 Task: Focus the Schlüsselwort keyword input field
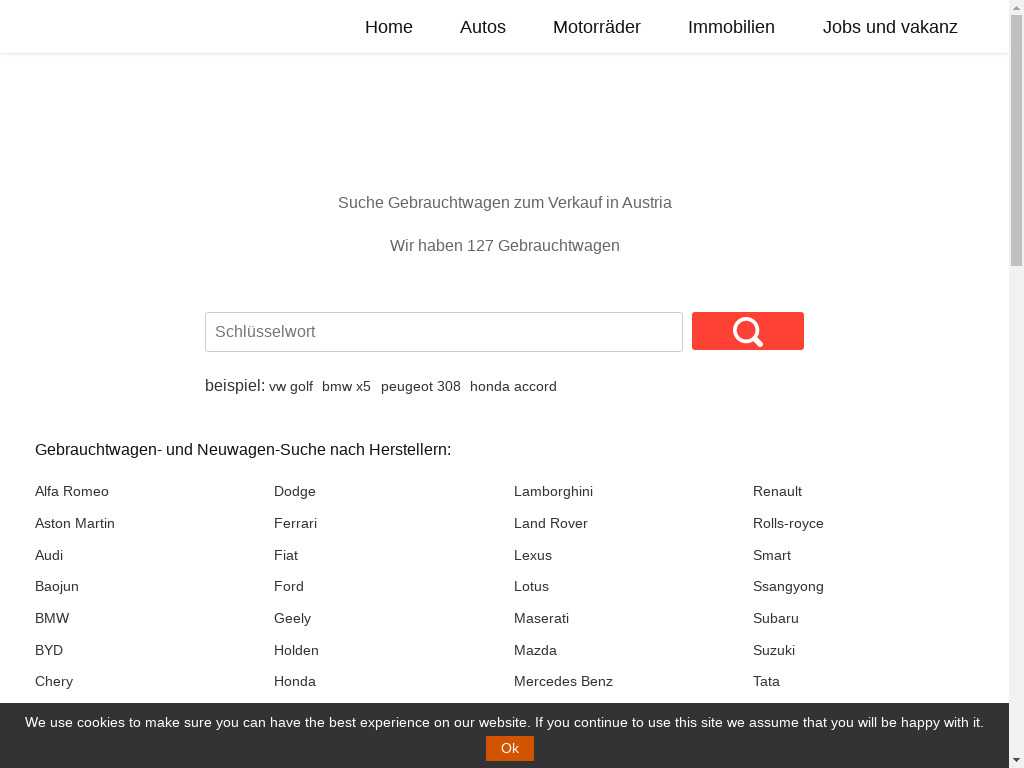coord(443,332)
